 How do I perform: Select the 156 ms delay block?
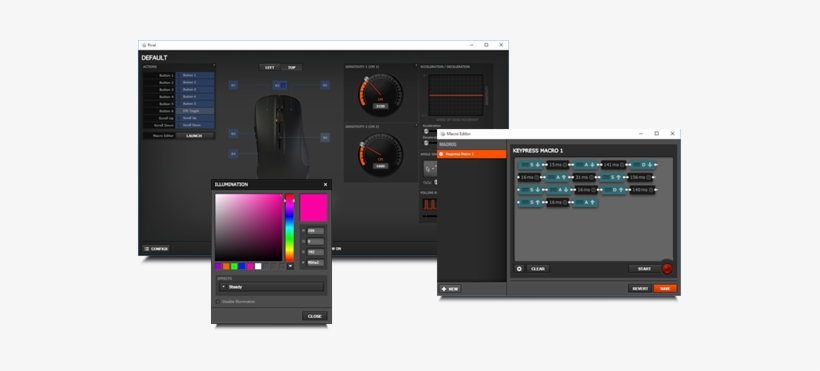(x=640, y=177)
